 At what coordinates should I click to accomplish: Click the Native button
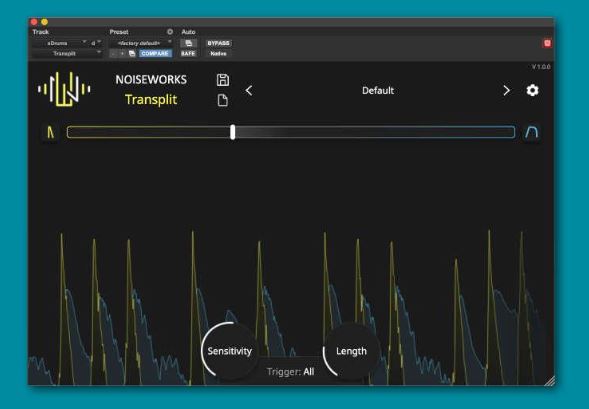tap(218, 53)
